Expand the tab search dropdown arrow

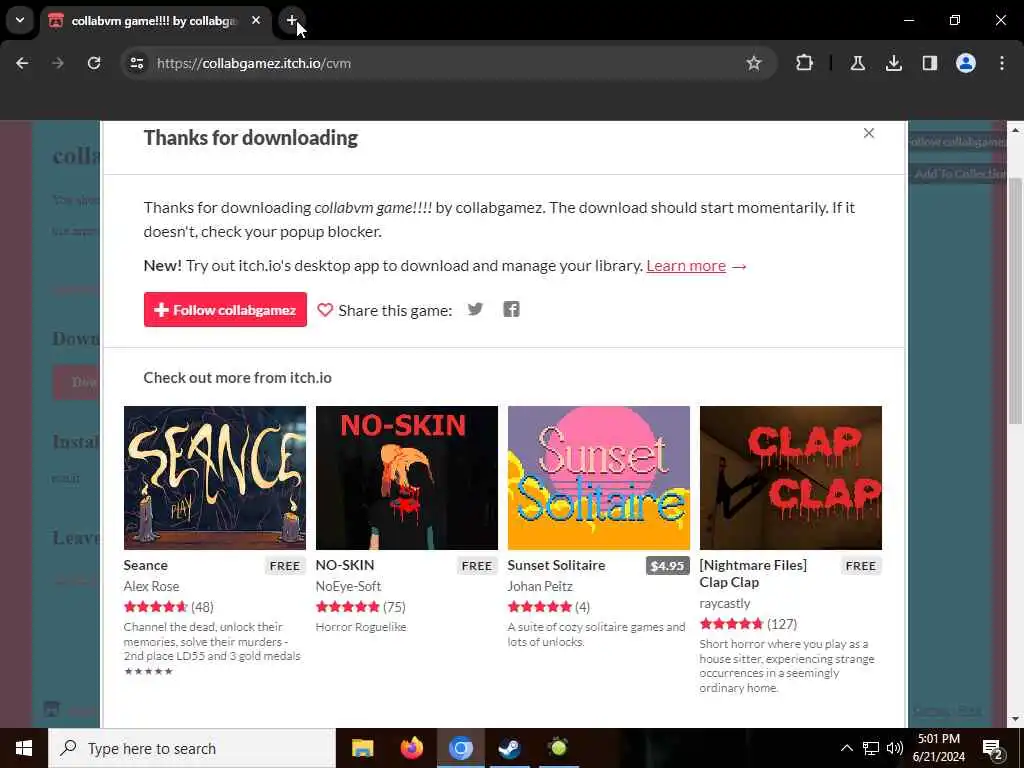pos(20,20)
